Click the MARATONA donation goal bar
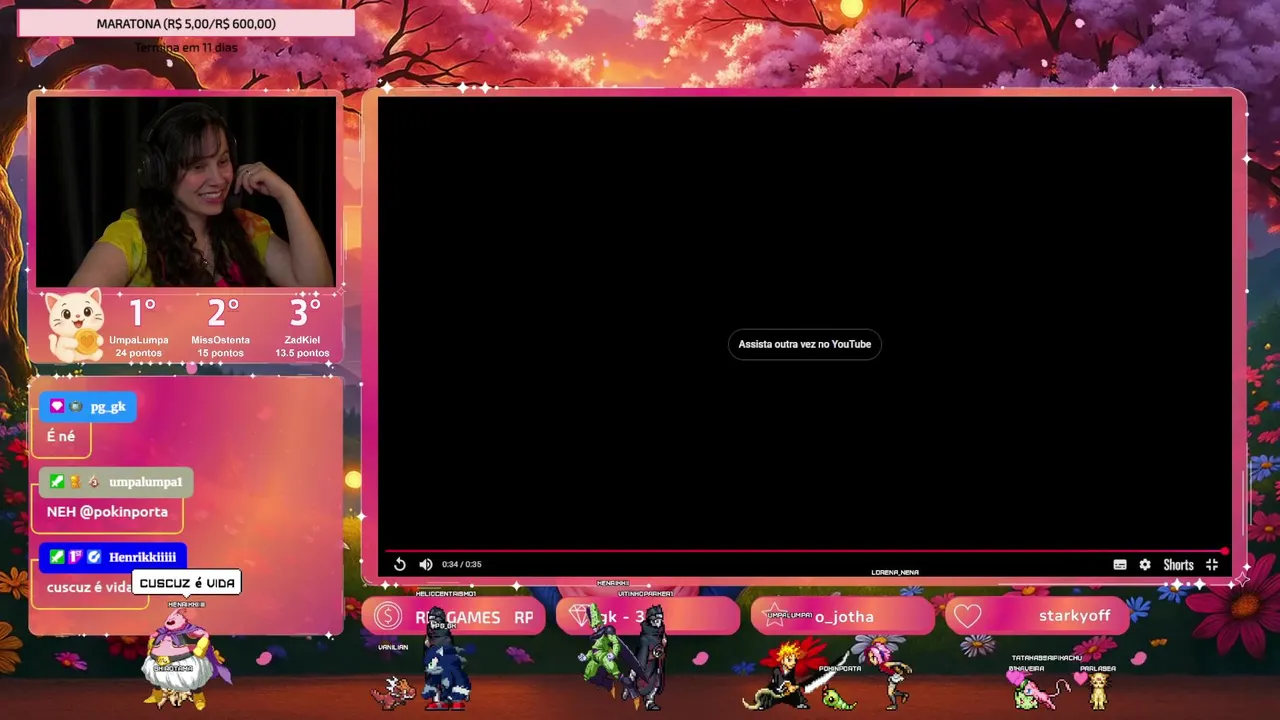The image size is (1280, 720). click(x=186, y=23)
